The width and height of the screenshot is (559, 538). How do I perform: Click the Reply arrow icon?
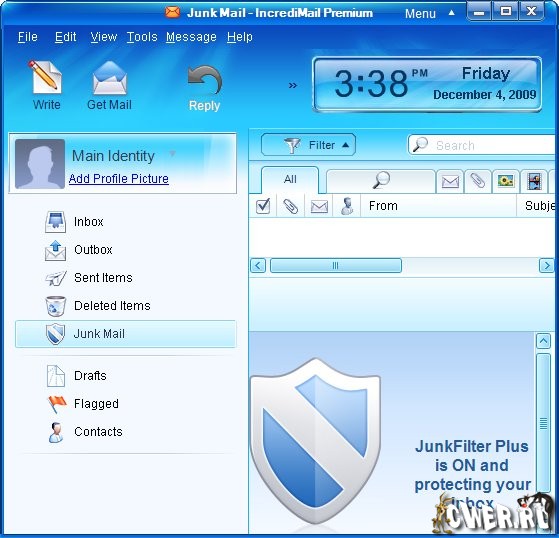(x=204, y=79)
